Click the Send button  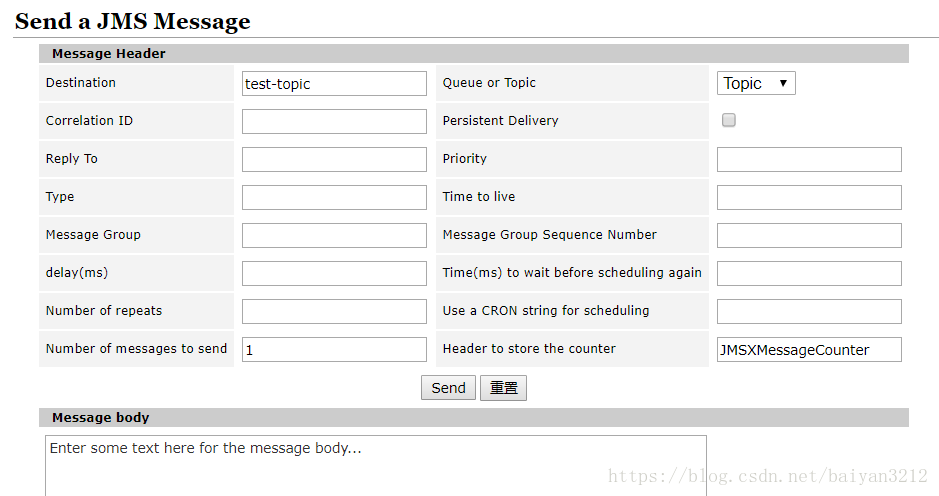click(448, 388)
